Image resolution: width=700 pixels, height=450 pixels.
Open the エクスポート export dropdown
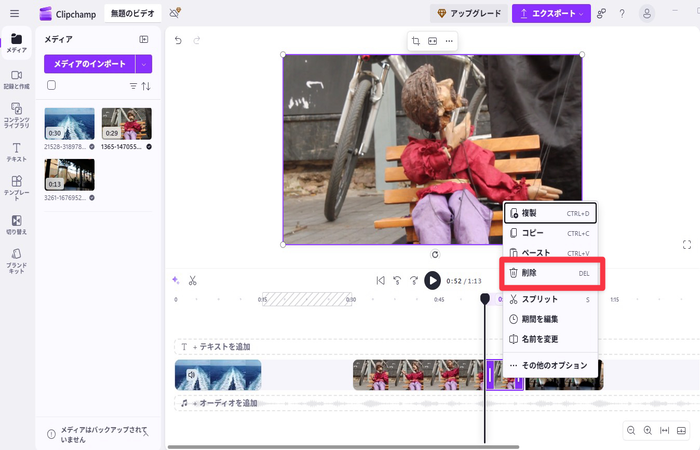(551, 13)
